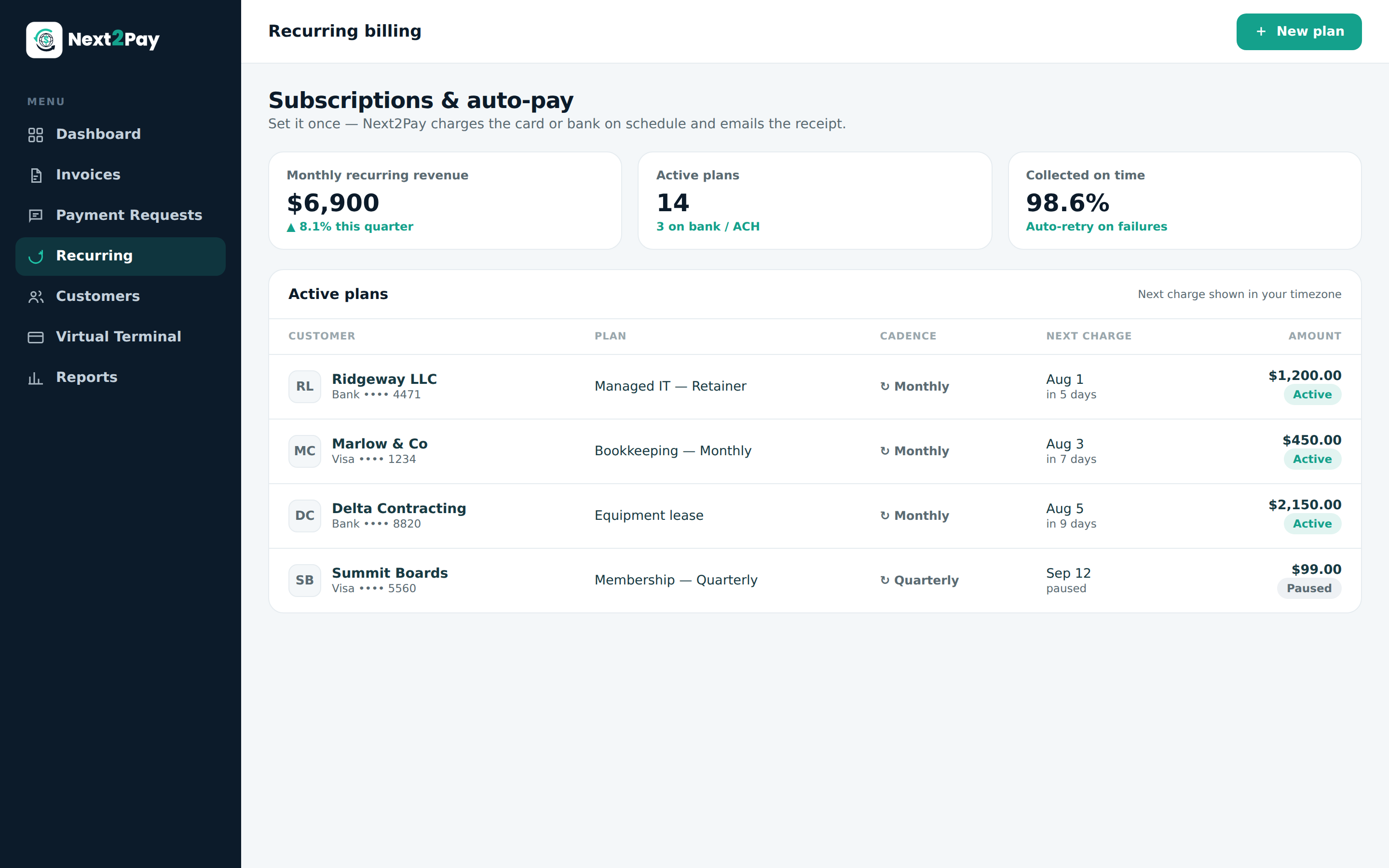Click the AMOUNT column header

1314,336
